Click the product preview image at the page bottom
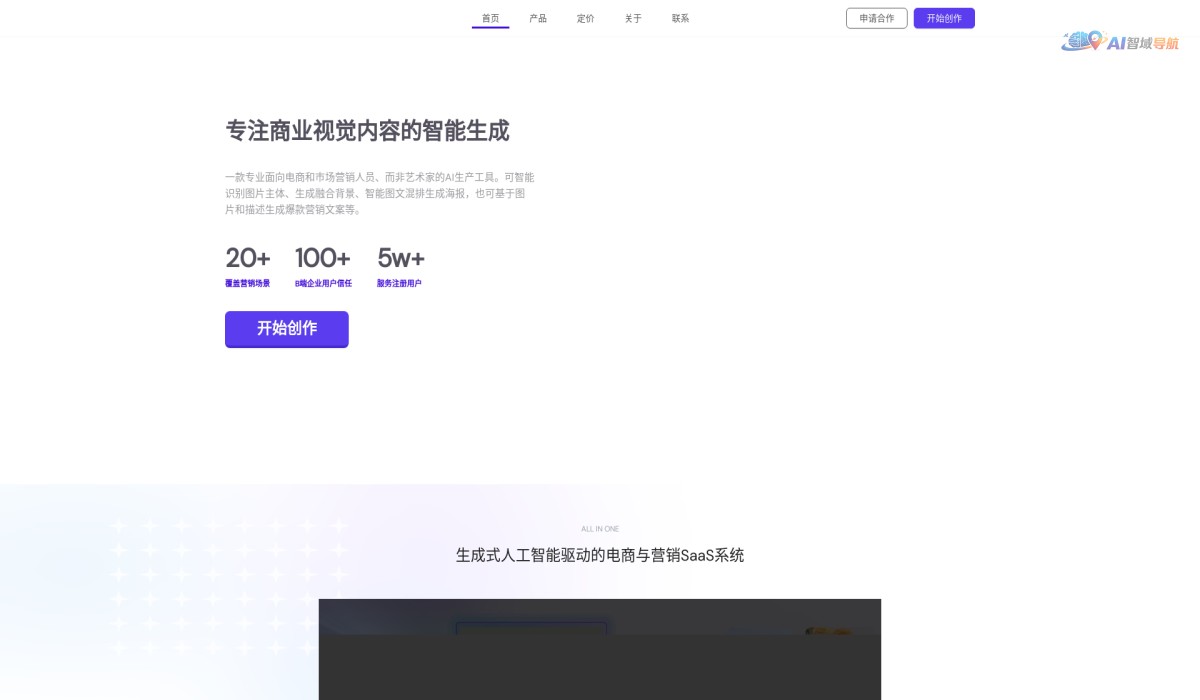Viewport: 1200px width, 700px height. (x=599, y=650)
